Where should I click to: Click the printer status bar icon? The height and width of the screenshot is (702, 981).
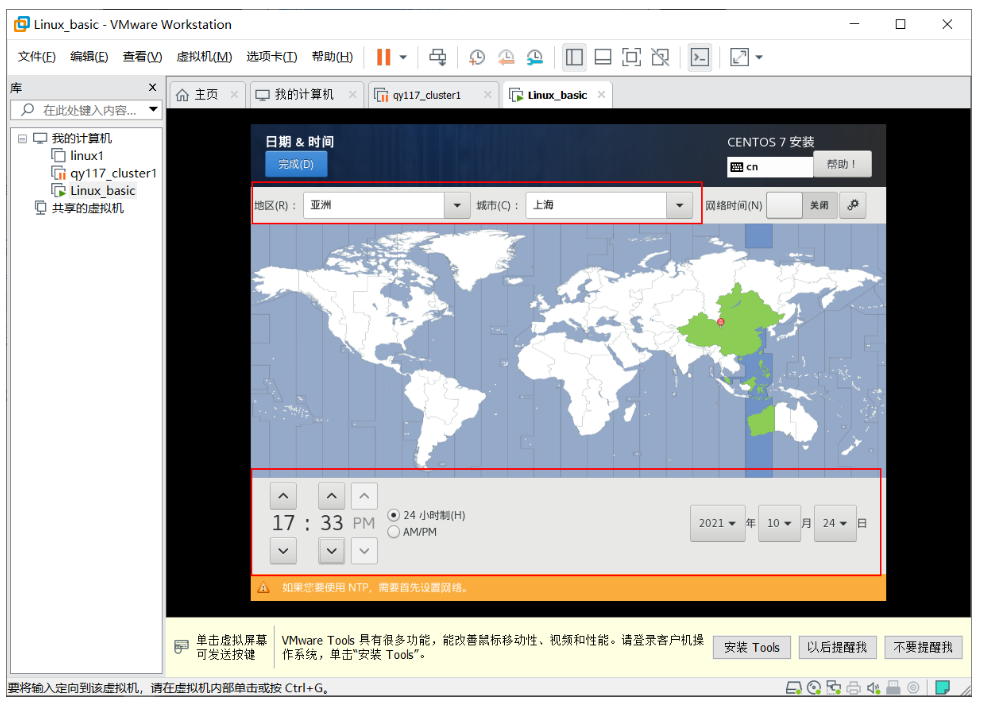(853, 688)
